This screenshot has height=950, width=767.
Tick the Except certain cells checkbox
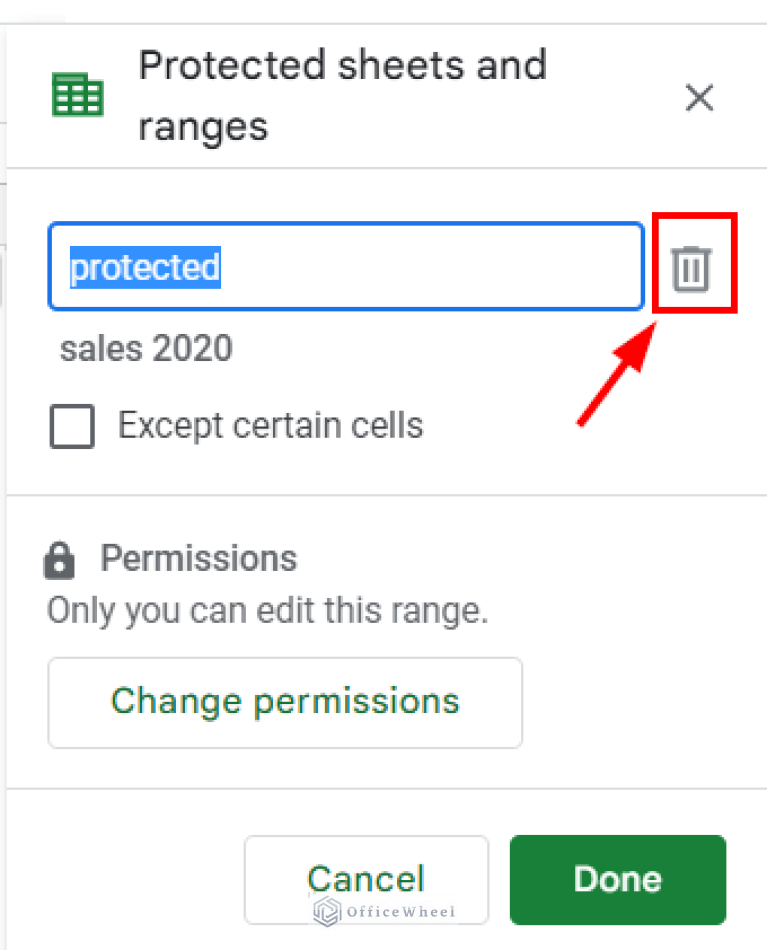tap(72, 426)
